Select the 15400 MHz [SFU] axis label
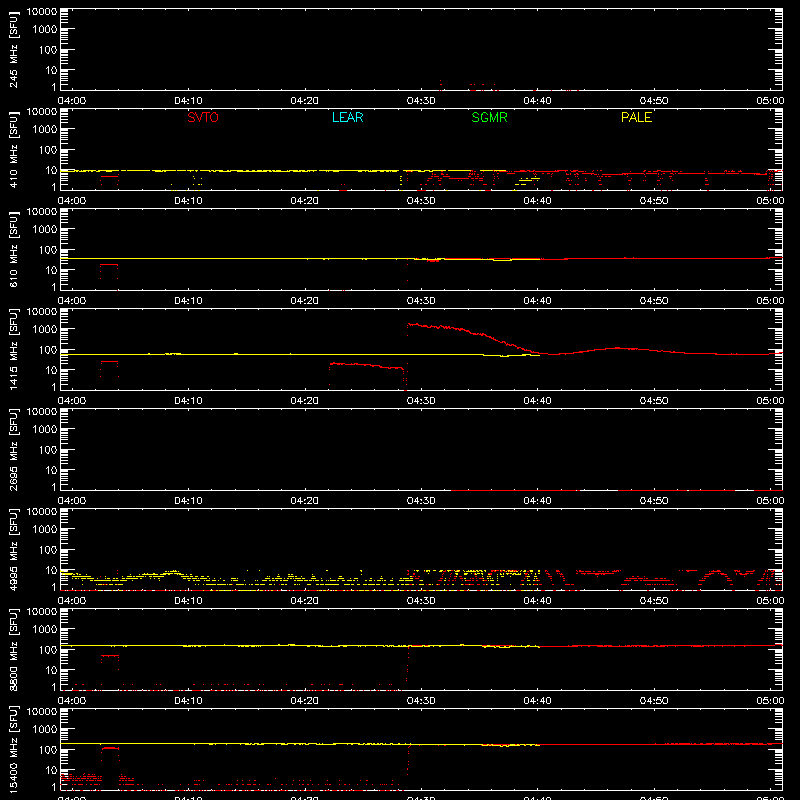Image resolution: width=800 pixels, height=800 pixels. point(13,750)
